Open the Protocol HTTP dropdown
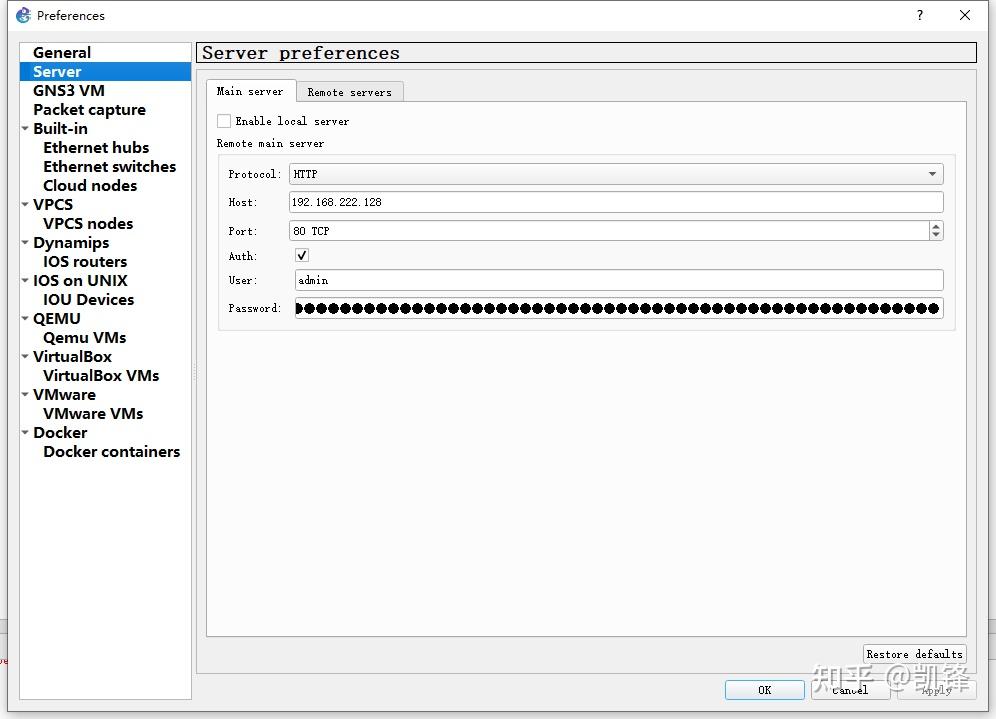This screenshot has width=996, height=719. tap(616, 174)
